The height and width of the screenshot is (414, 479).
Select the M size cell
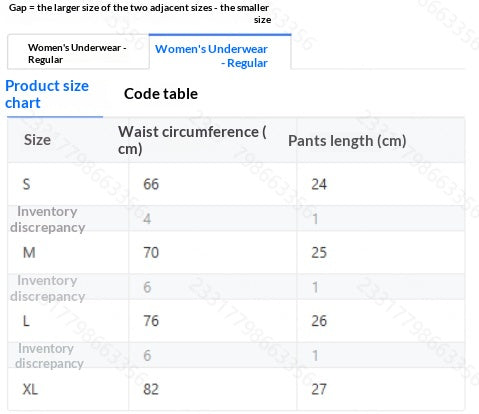pos(29,252)
